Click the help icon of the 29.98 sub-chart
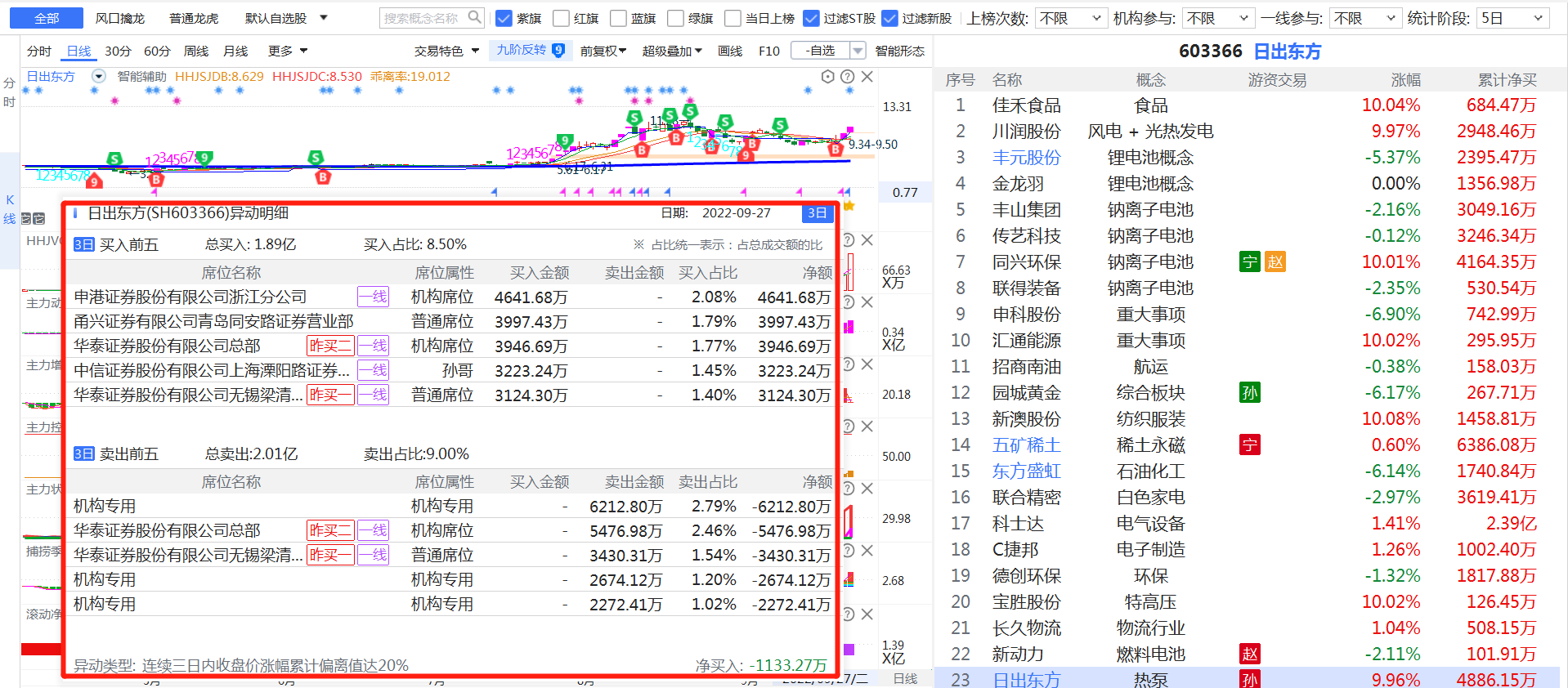The height and width of the screenshot is (688, 1568). (849, 488)
